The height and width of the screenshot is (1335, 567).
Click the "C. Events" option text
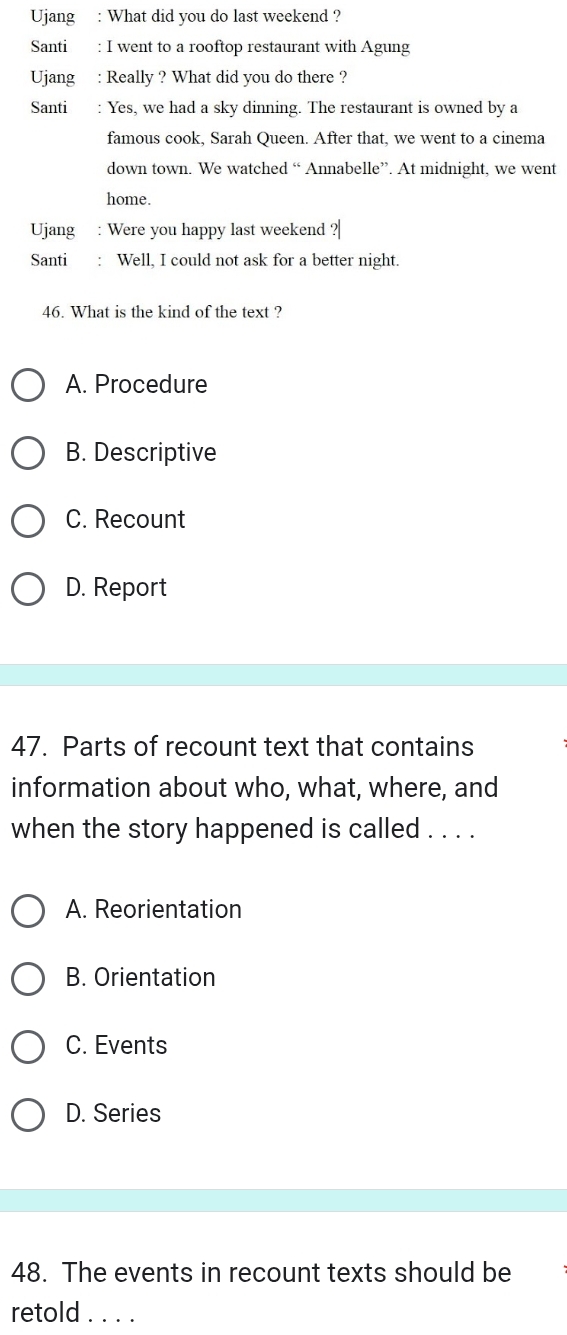coord(116,1046)
